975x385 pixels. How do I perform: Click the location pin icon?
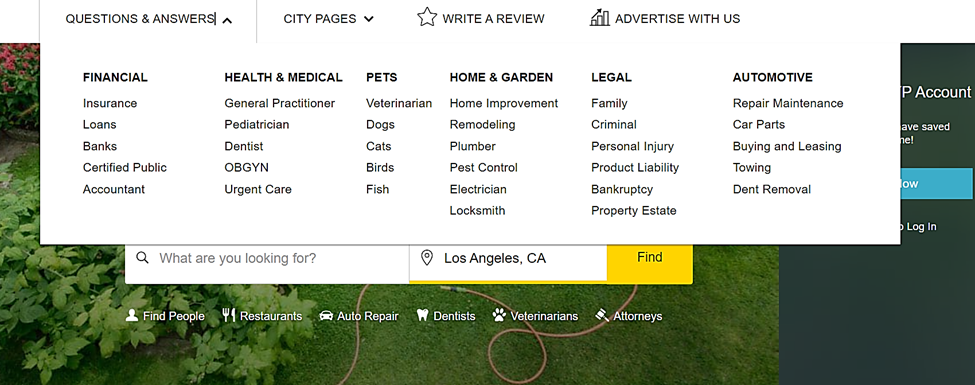point(427,258)
